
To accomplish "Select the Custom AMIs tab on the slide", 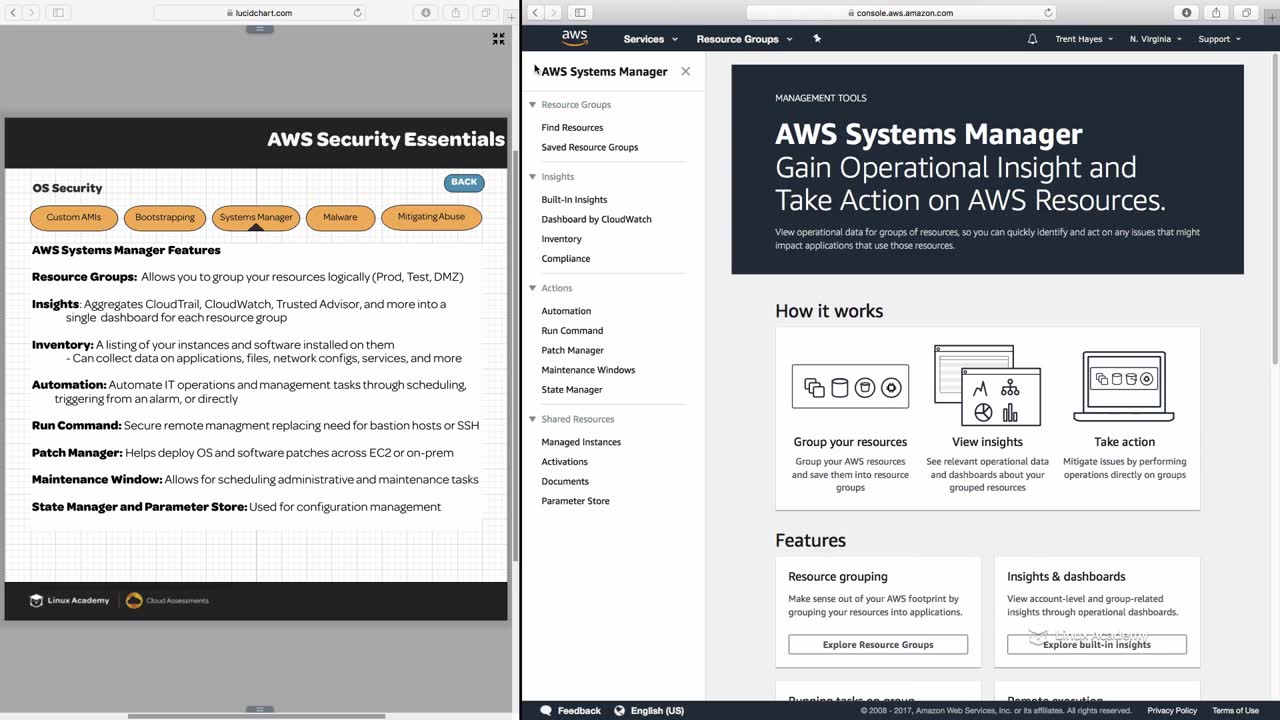I will [74, 217].
